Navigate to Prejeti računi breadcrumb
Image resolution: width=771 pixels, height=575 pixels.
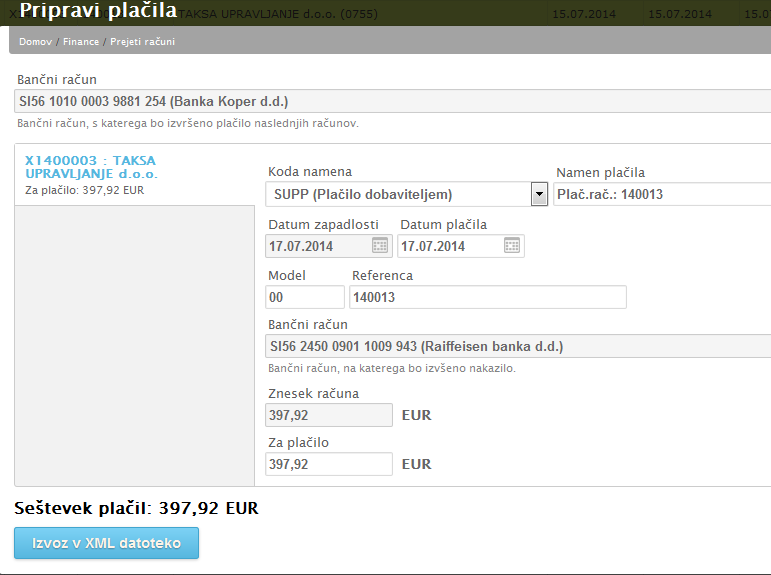143,41
